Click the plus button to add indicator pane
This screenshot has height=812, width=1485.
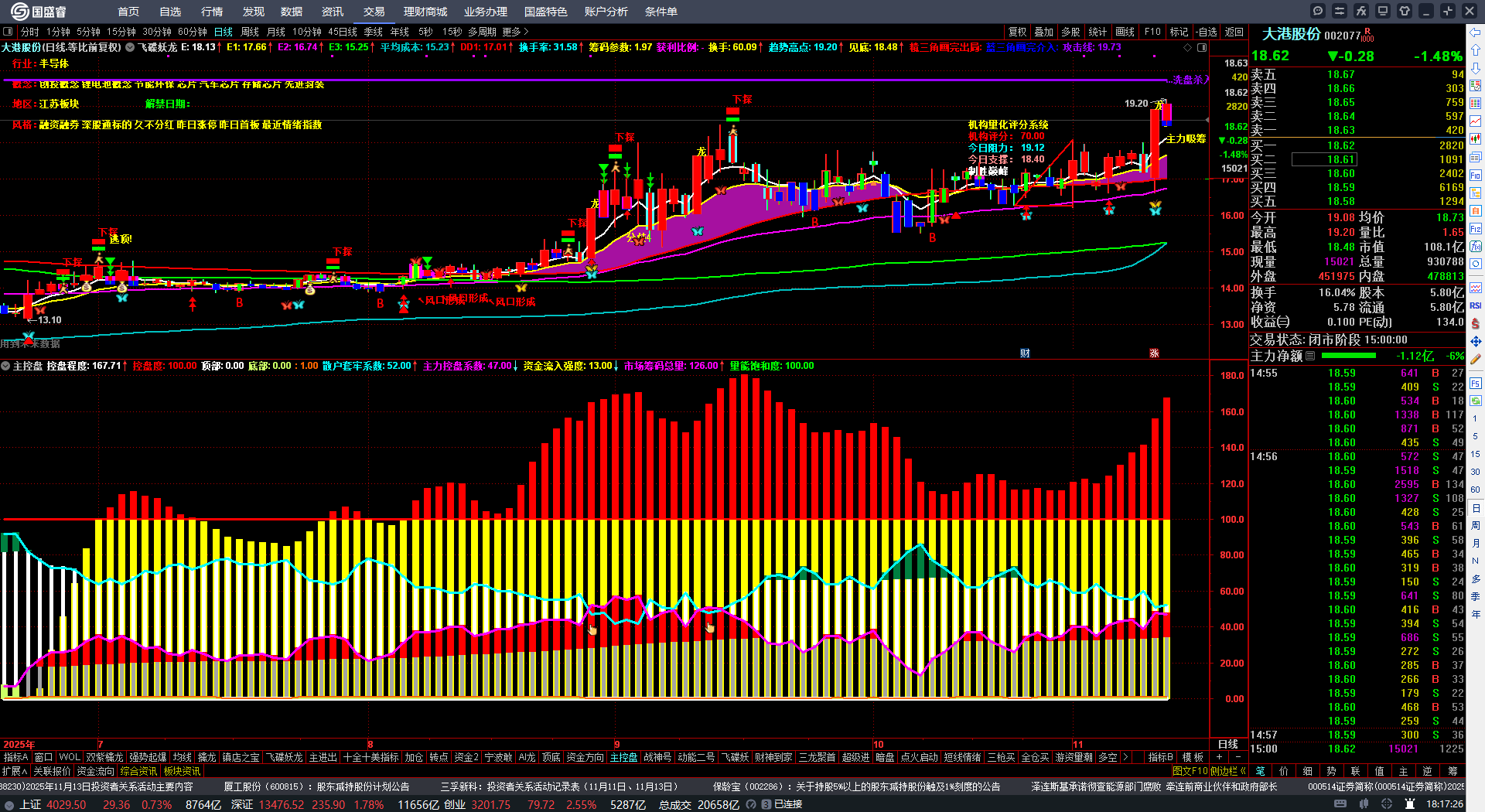(x=1219, y=757)
